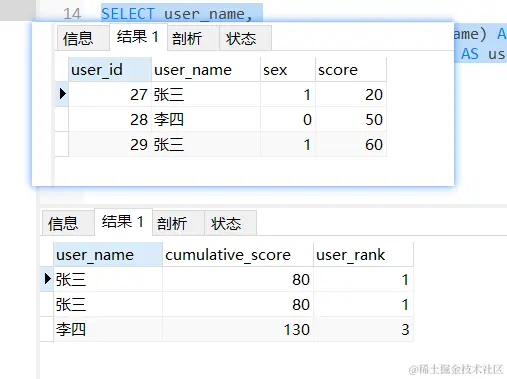507x379 pixels.
Task: Select user_rank value 3
Action: click(363, 329)
